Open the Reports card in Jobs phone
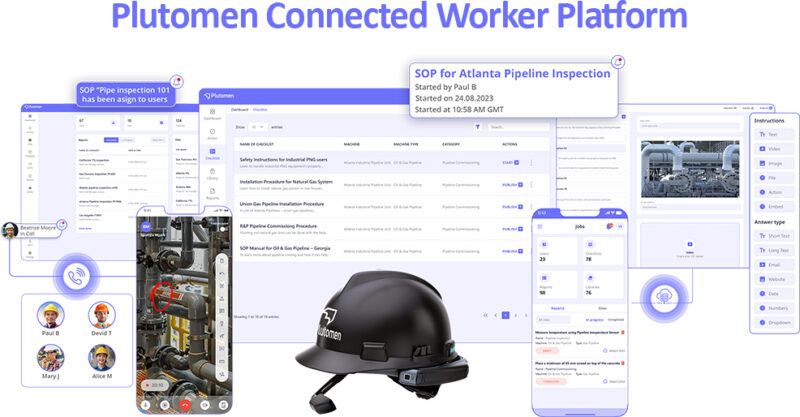 click(557, 285)
